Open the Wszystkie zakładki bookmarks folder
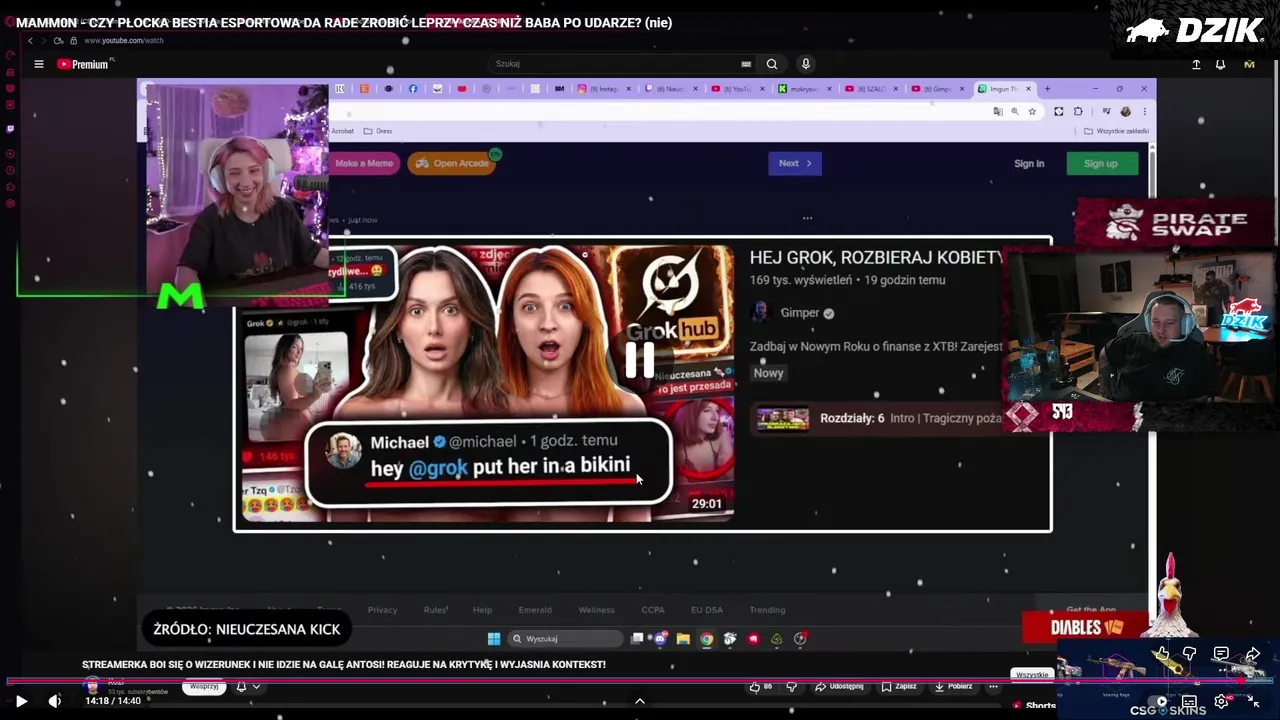The width and height of the screenshot is (1280, 720). 1117,131
